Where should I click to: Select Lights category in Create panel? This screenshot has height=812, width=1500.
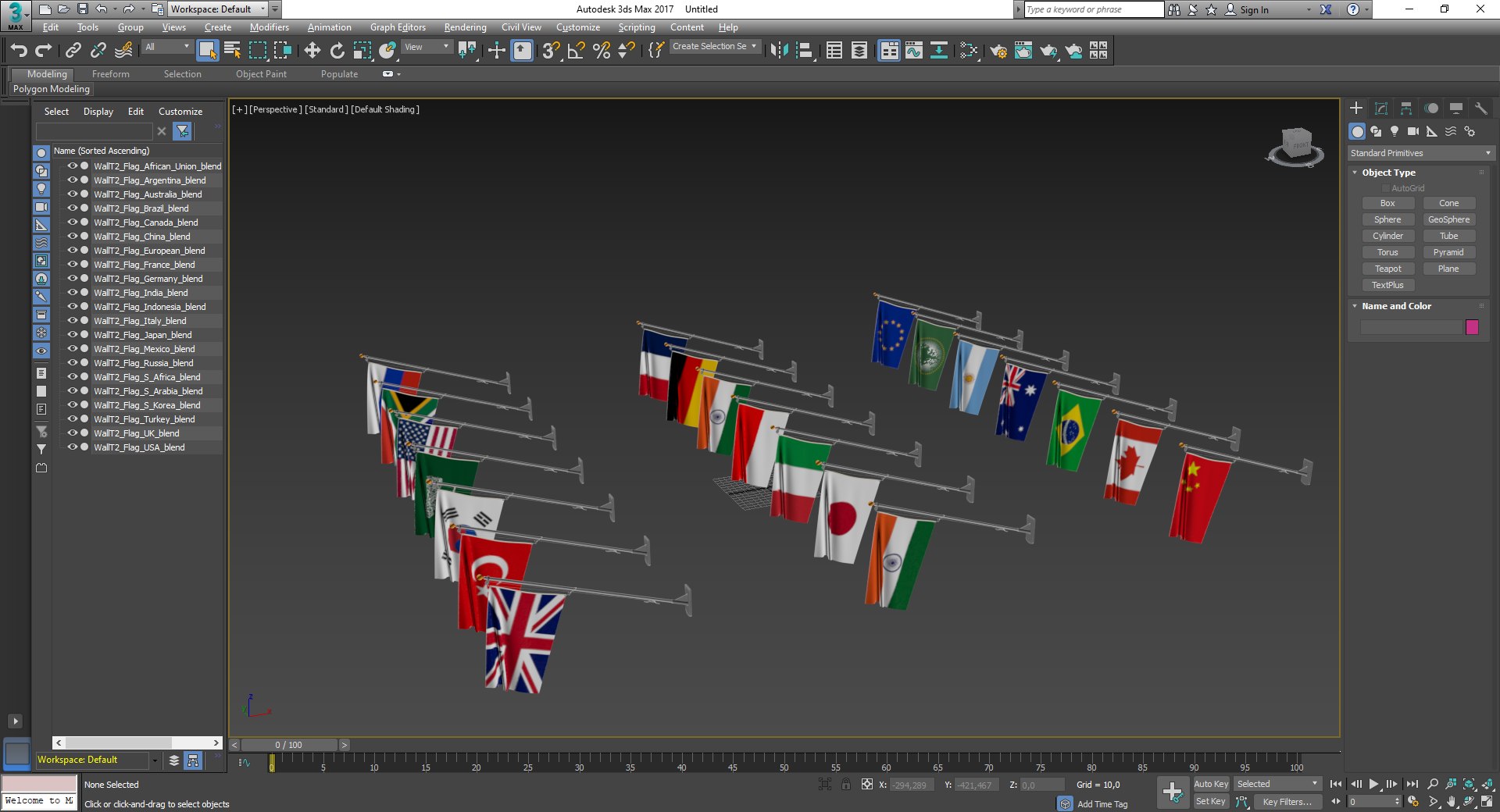pos(1395,131)
